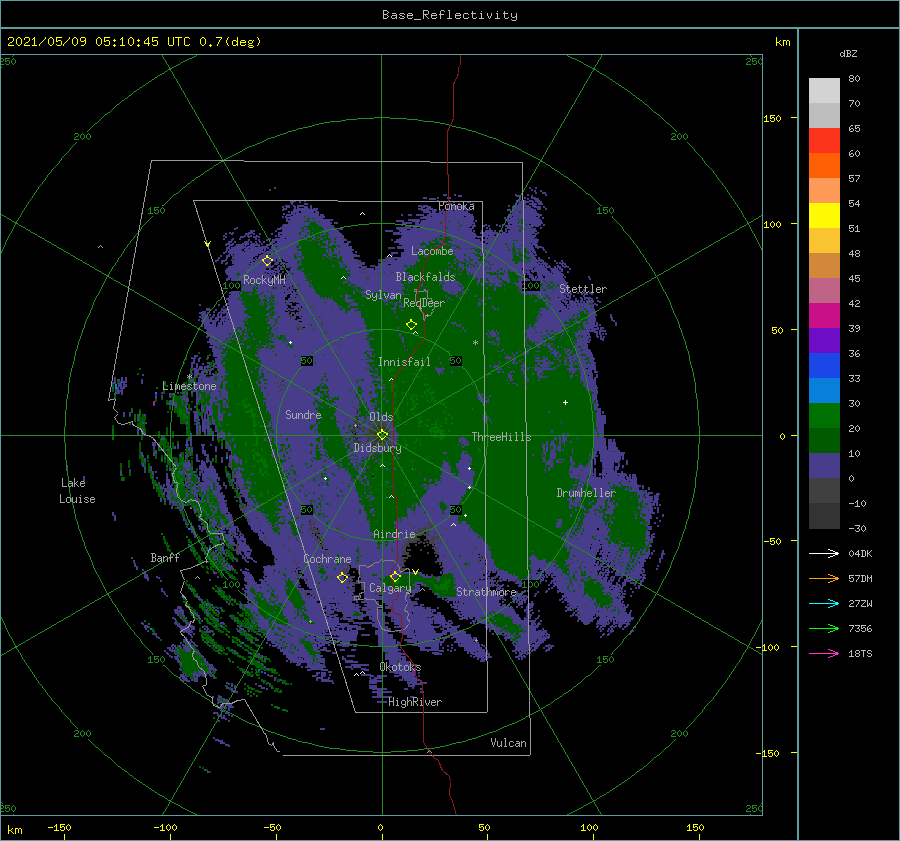Image resolution: width=900 pixels, height=841 pixels.
Task: Click the yellow radar-site marker above Didsbury
Action: coord(382,435)
